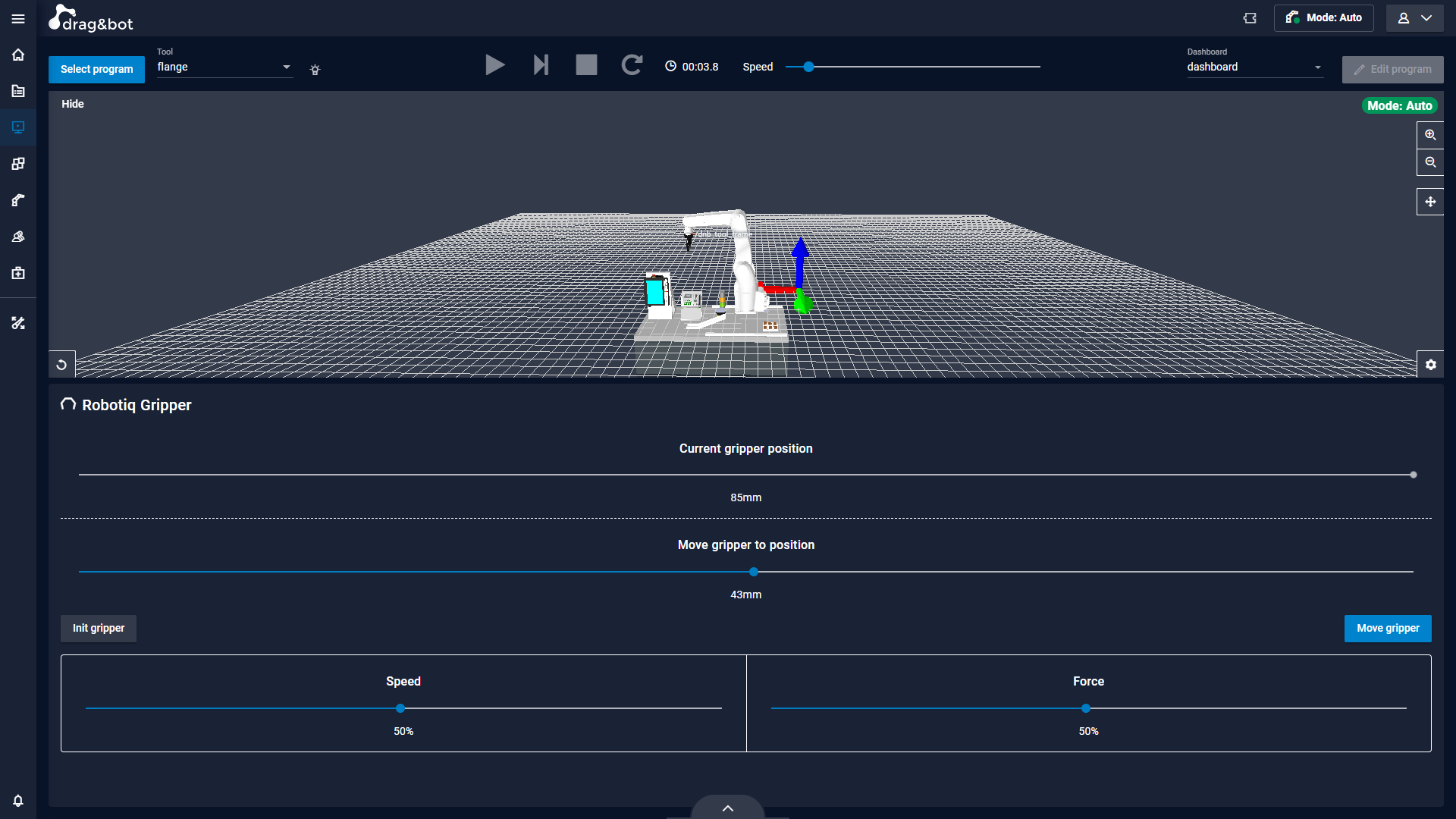Zoom out of the 3D view
The width and height of the screenshot is (1456, 819).
click(x=1430, y=162)
